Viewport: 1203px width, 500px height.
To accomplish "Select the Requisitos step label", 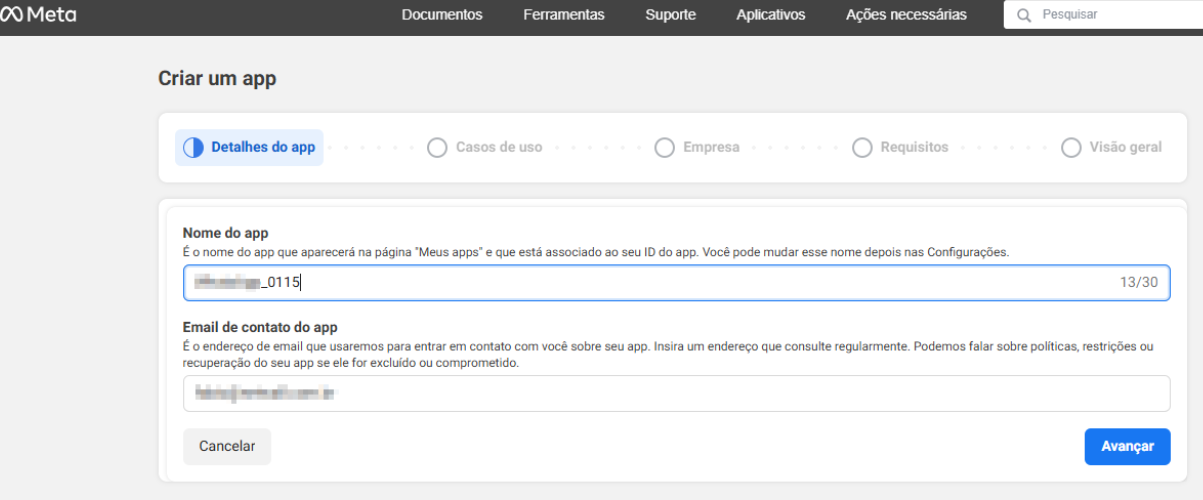I will coord(914,148).
